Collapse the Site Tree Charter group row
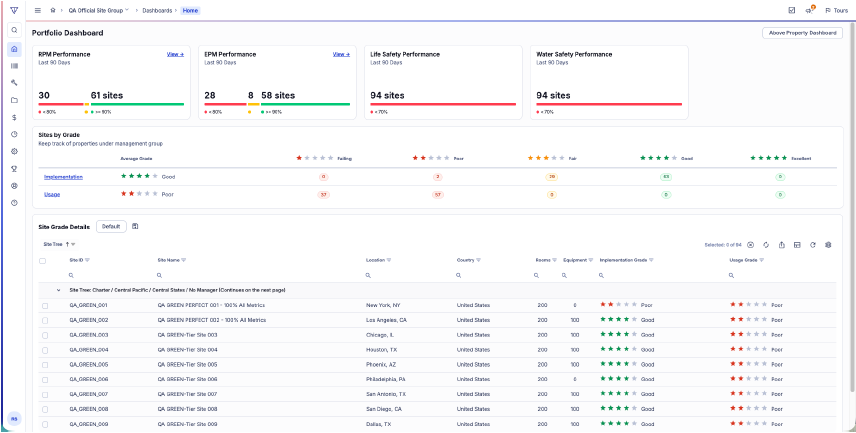The image size is (856, 433). tap(58, 290)
